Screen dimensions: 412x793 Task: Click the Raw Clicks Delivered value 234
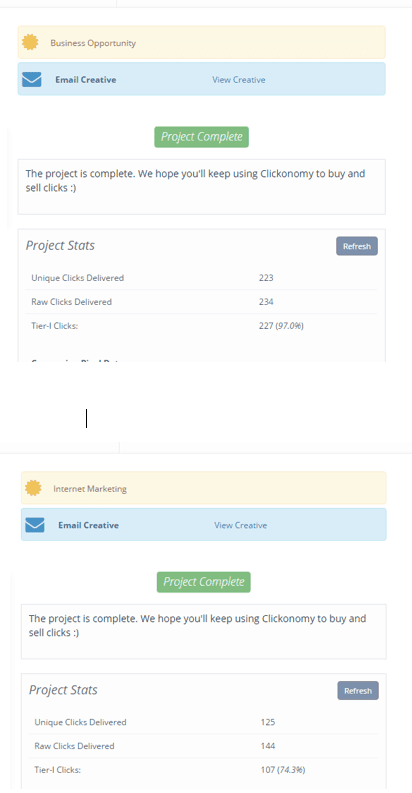(x=266, y=302)
